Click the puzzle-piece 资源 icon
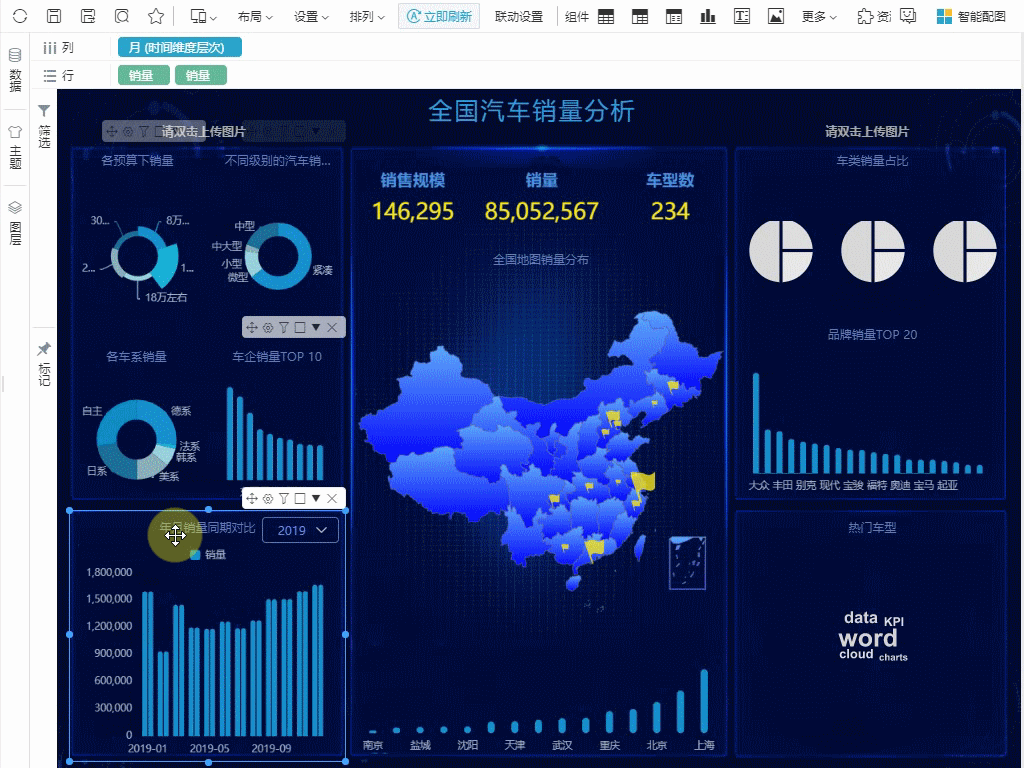1024x768 pixels. click(873, 16)
